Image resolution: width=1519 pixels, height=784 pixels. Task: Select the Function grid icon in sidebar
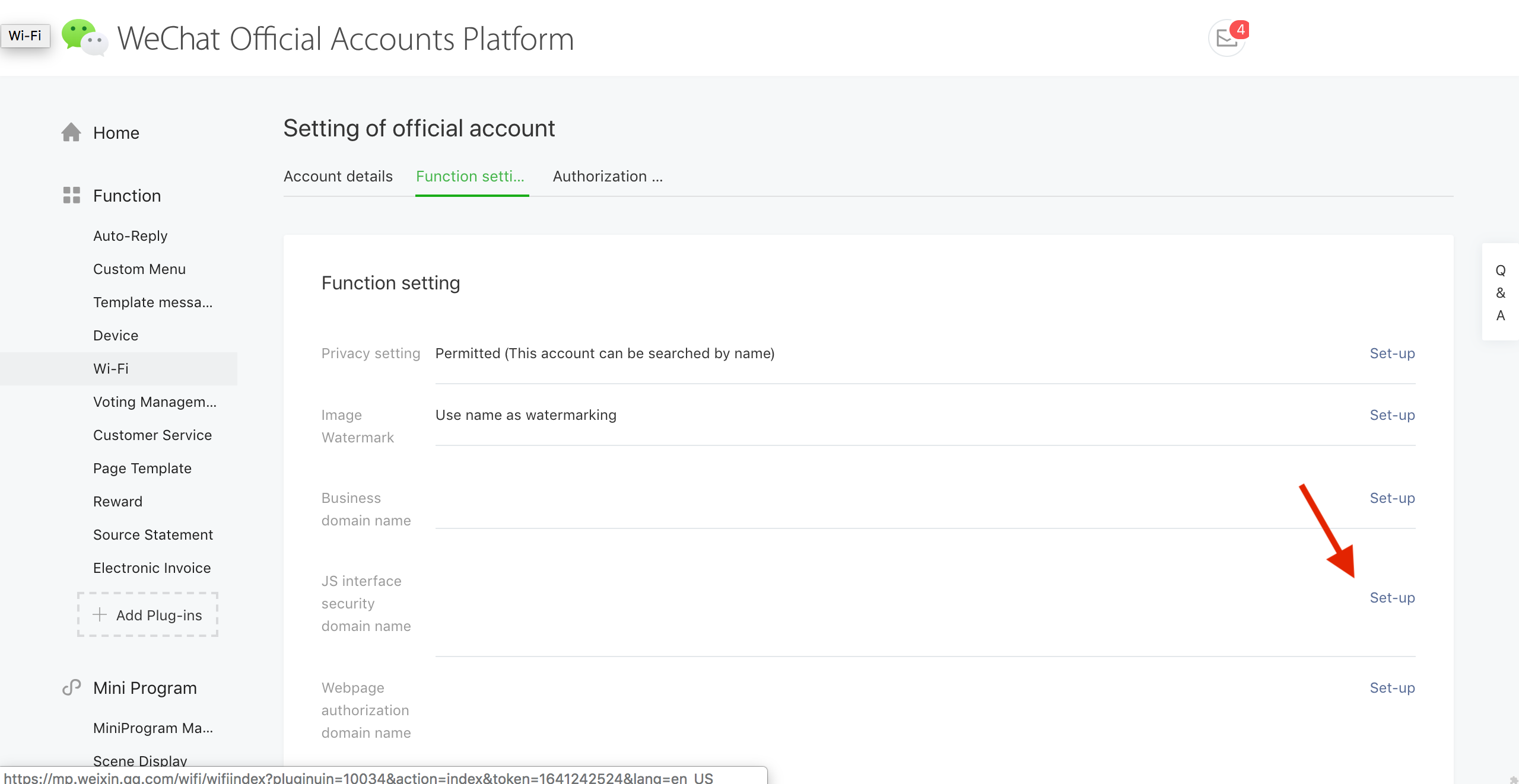71,195
